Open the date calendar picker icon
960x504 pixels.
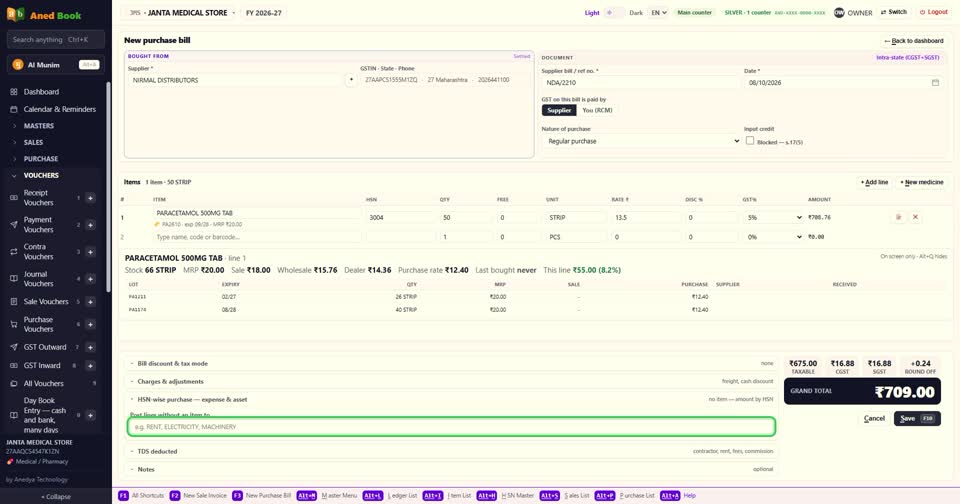coord(935,83)
